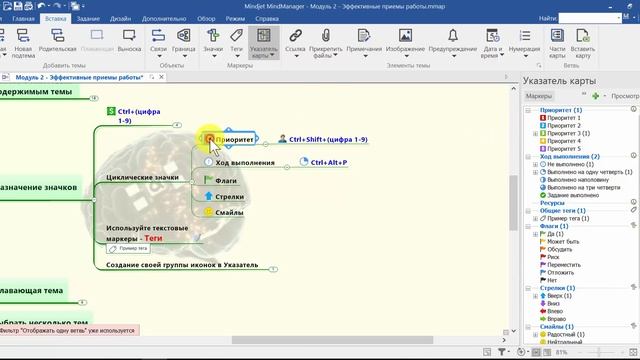Click the Undo arrow in the title bar
The height and width of the screenshot is (360, 640).
[x=41, y=6]
